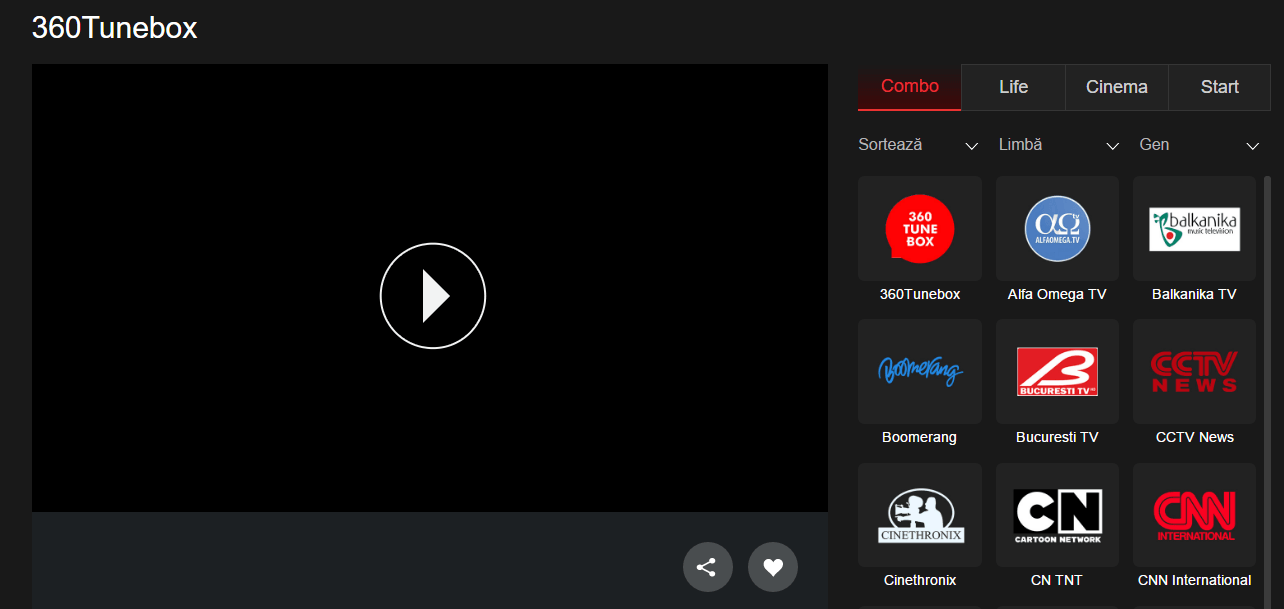
Task: Play the 360Tunebox video stream
Action: [432, 296]
